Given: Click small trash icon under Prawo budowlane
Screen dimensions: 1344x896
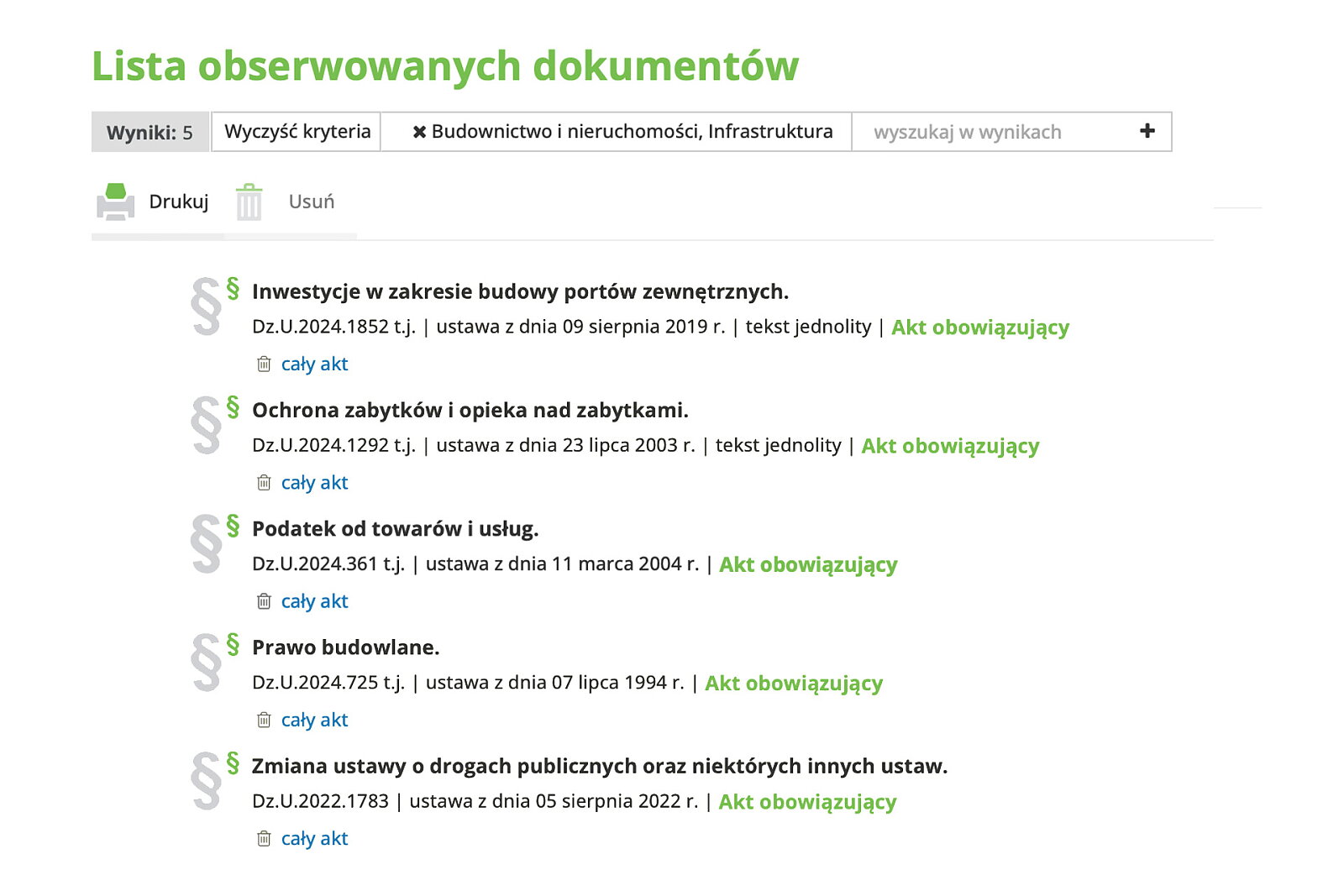Looking at the screenshot, I should coord(264,720).
